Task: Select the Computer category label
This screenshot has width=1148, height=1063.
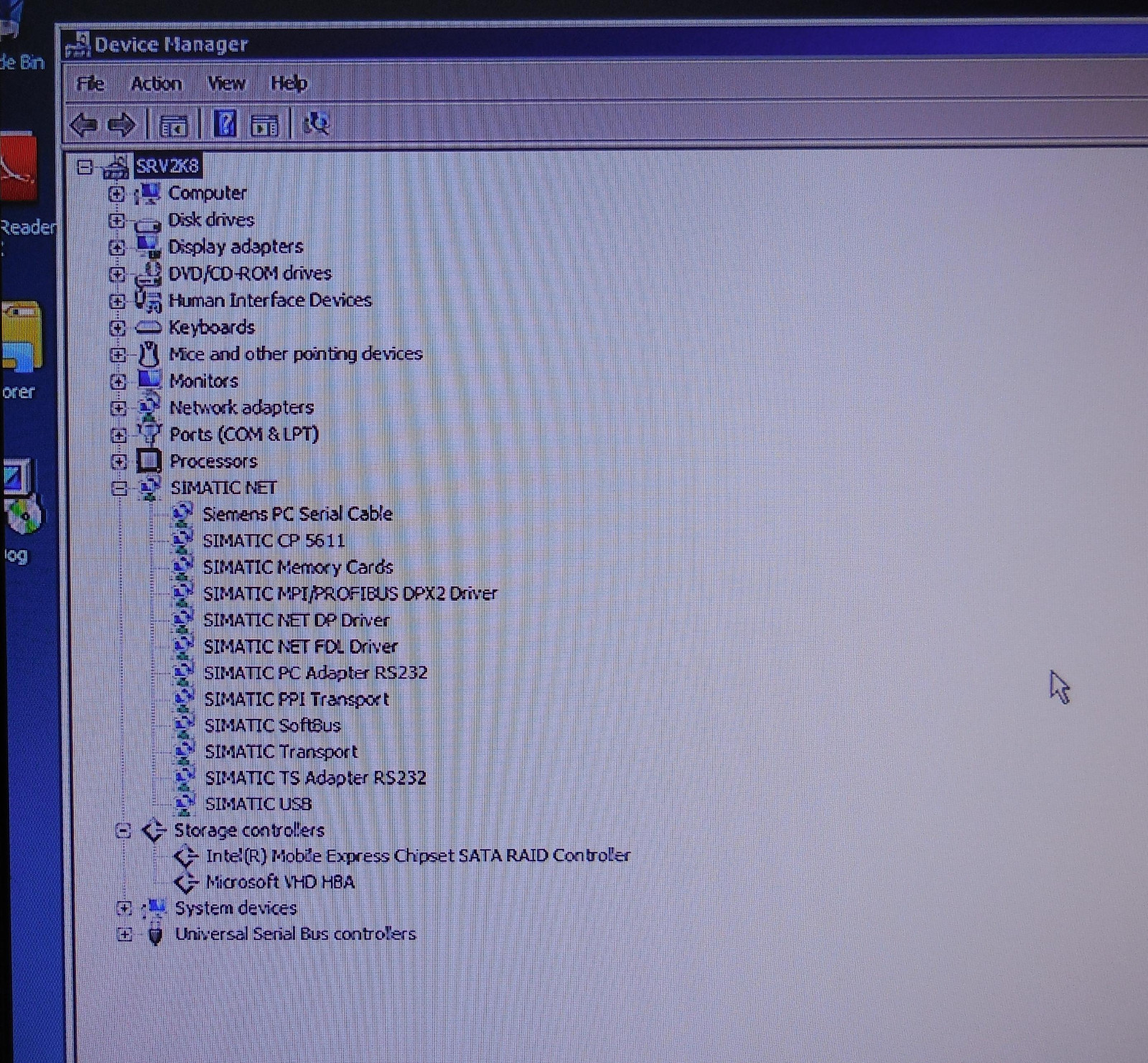Action: pos(207,193)
